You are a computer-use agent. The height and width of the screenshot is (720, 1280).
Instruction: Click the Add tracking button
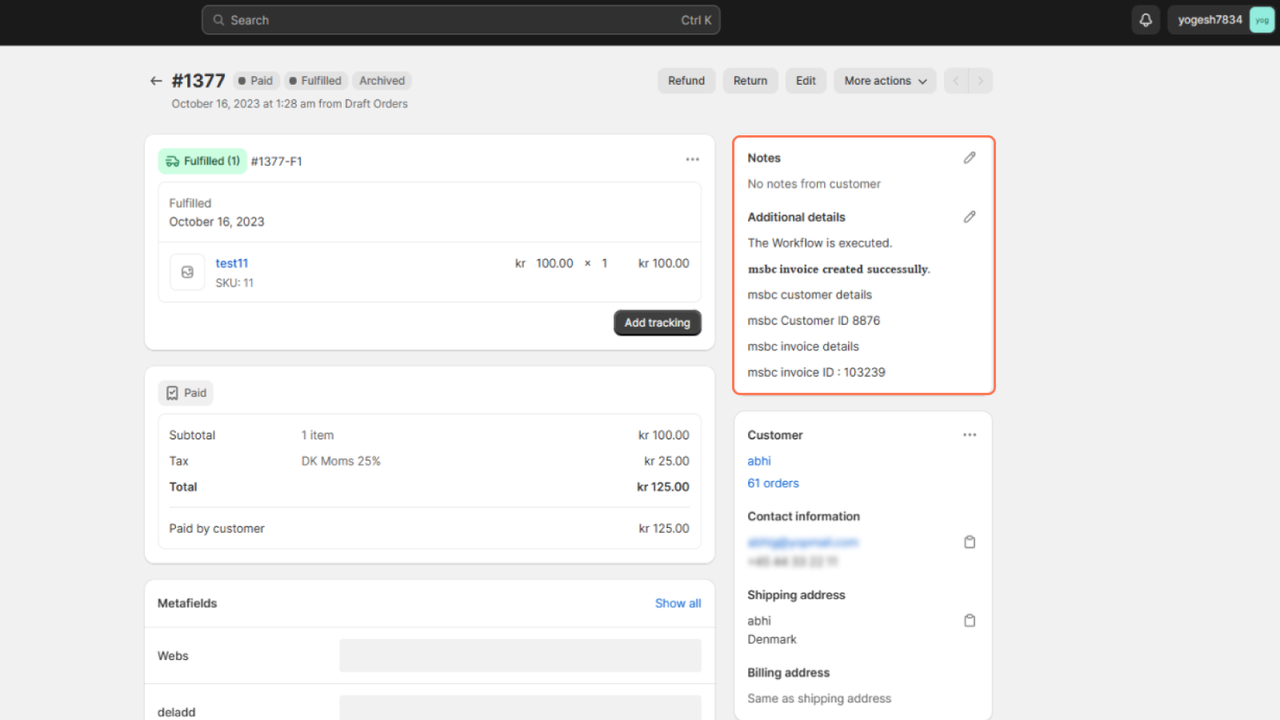coord(657,323)
